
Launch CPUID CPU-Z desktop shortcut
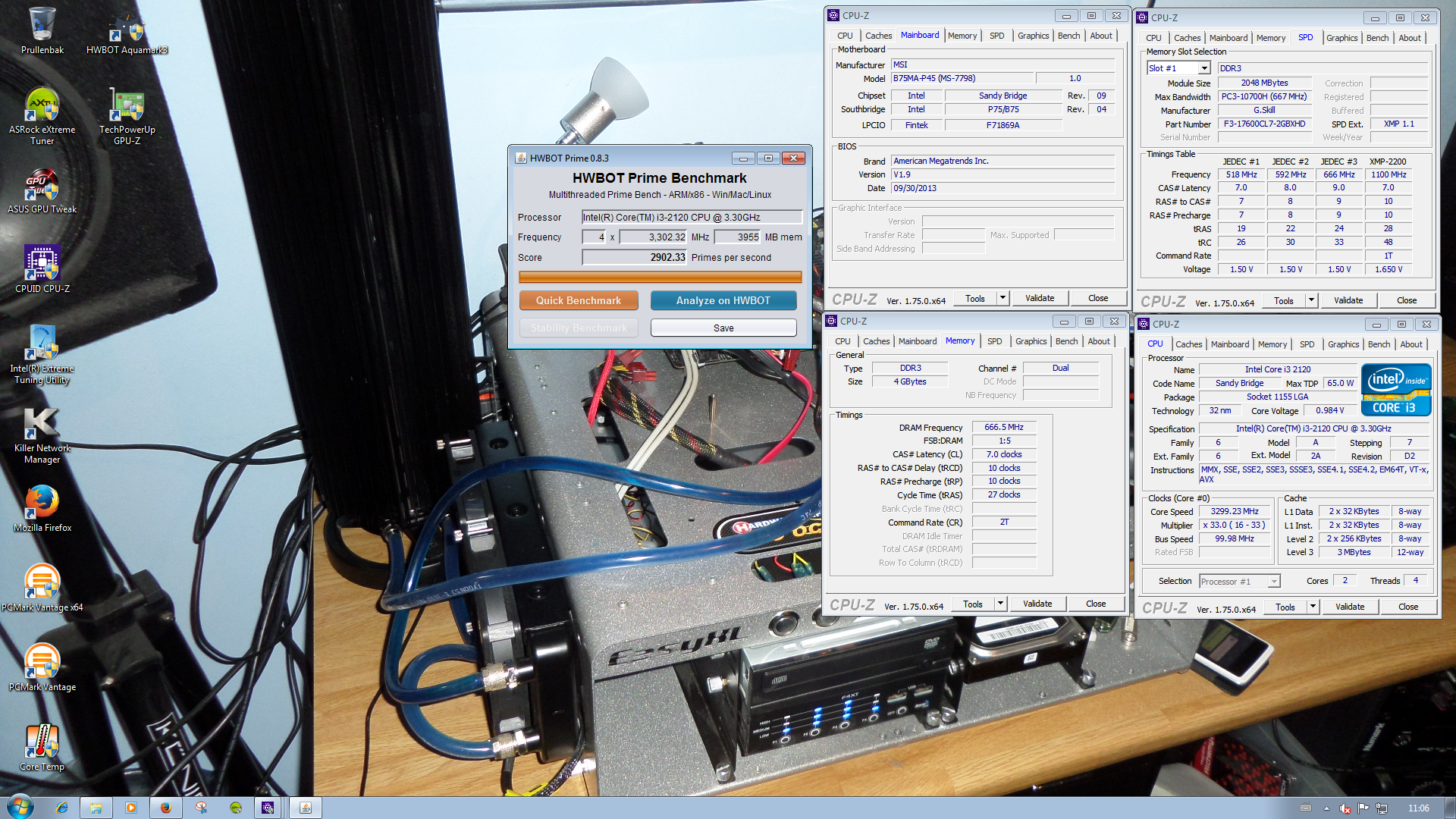42,270
